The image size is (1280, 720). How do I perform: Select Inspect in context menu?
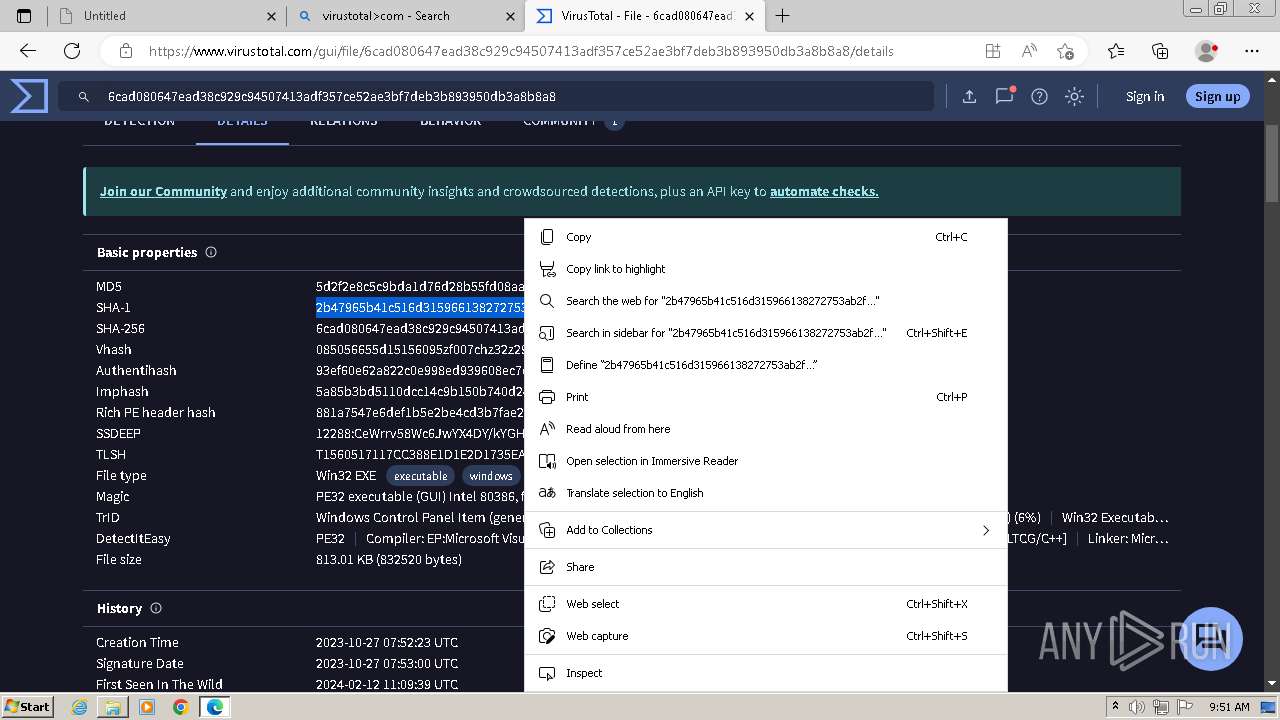pos(765,673)
